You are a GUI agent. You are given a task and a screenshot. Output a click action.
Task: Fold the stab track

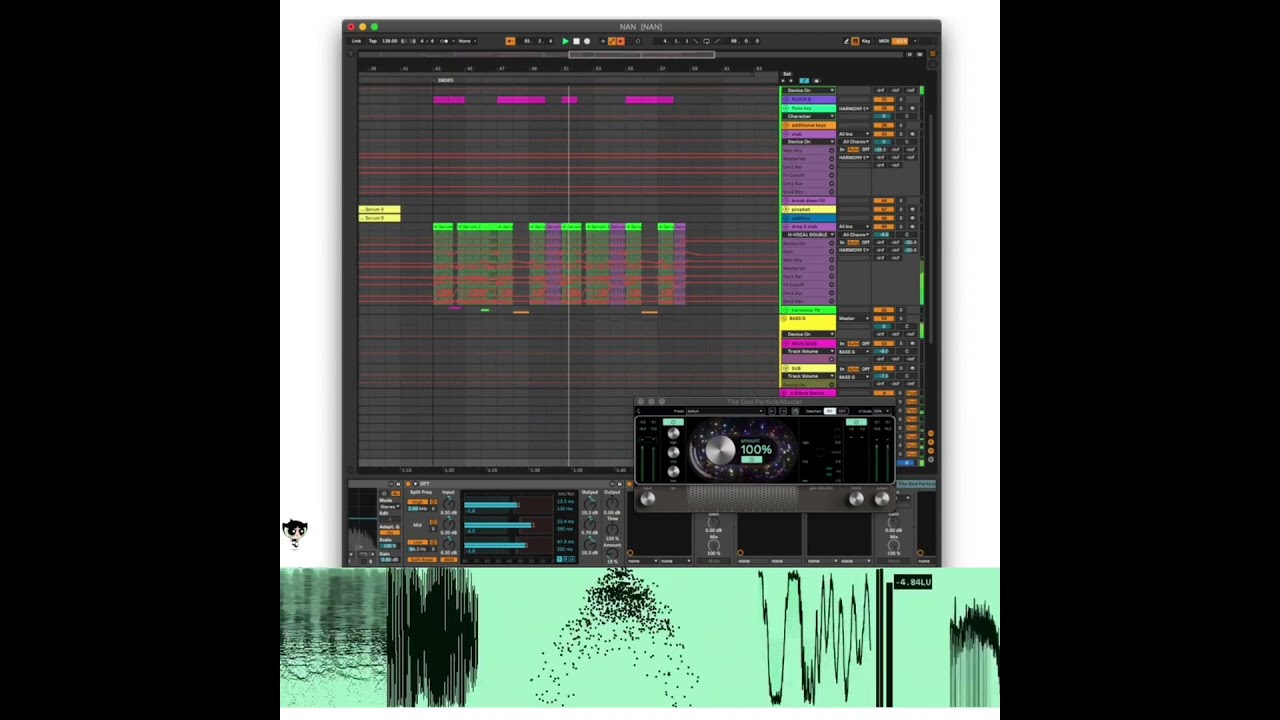pos(786,134)
